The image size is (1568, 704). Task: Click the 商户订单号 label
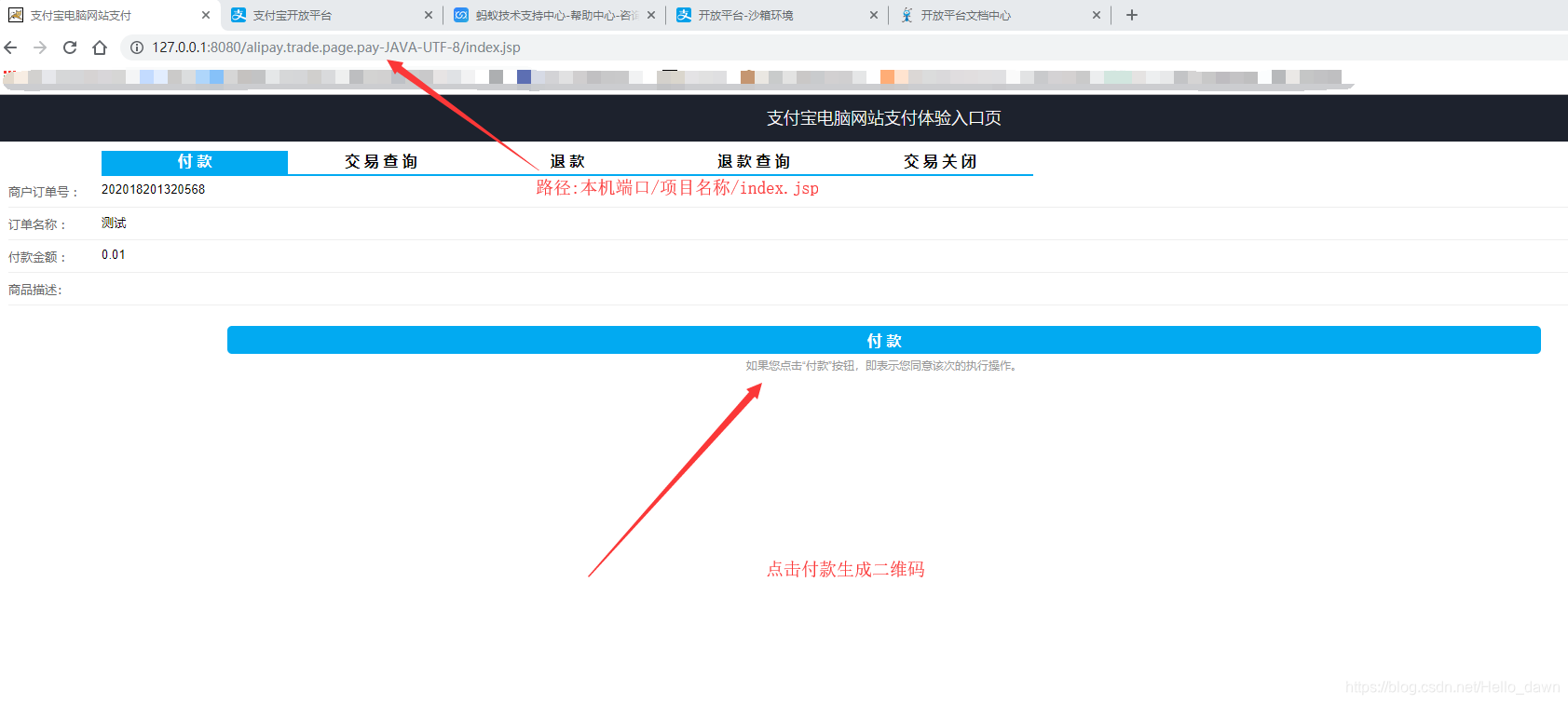tap(43, 192)
